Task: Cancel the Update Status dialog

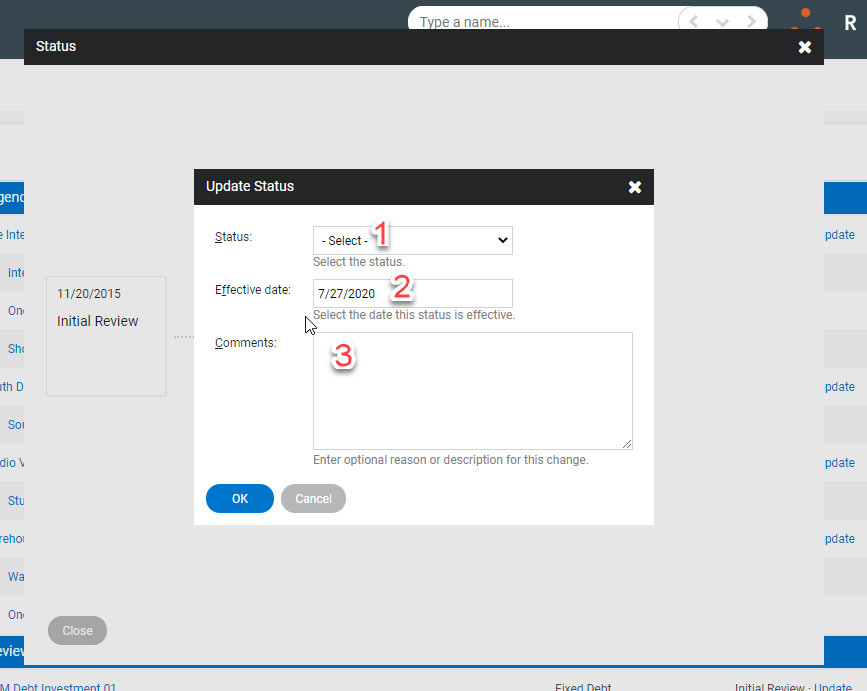Action: (x=313, y=499)
